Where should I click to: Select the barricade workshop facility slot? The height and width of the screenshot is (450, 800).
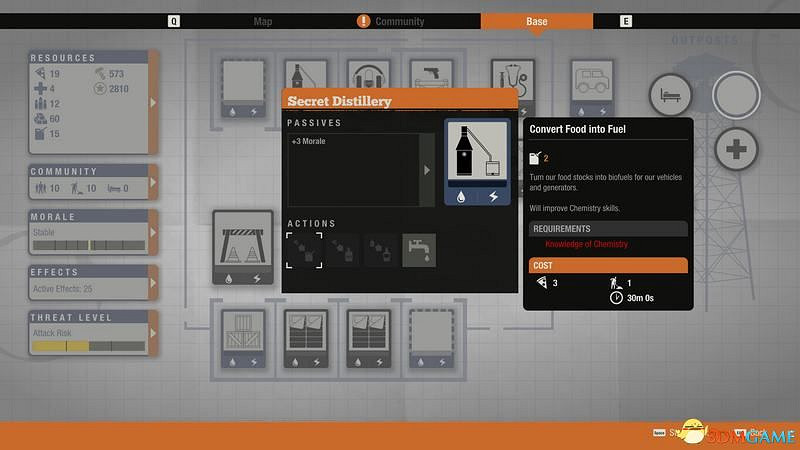tap(242, 247)
